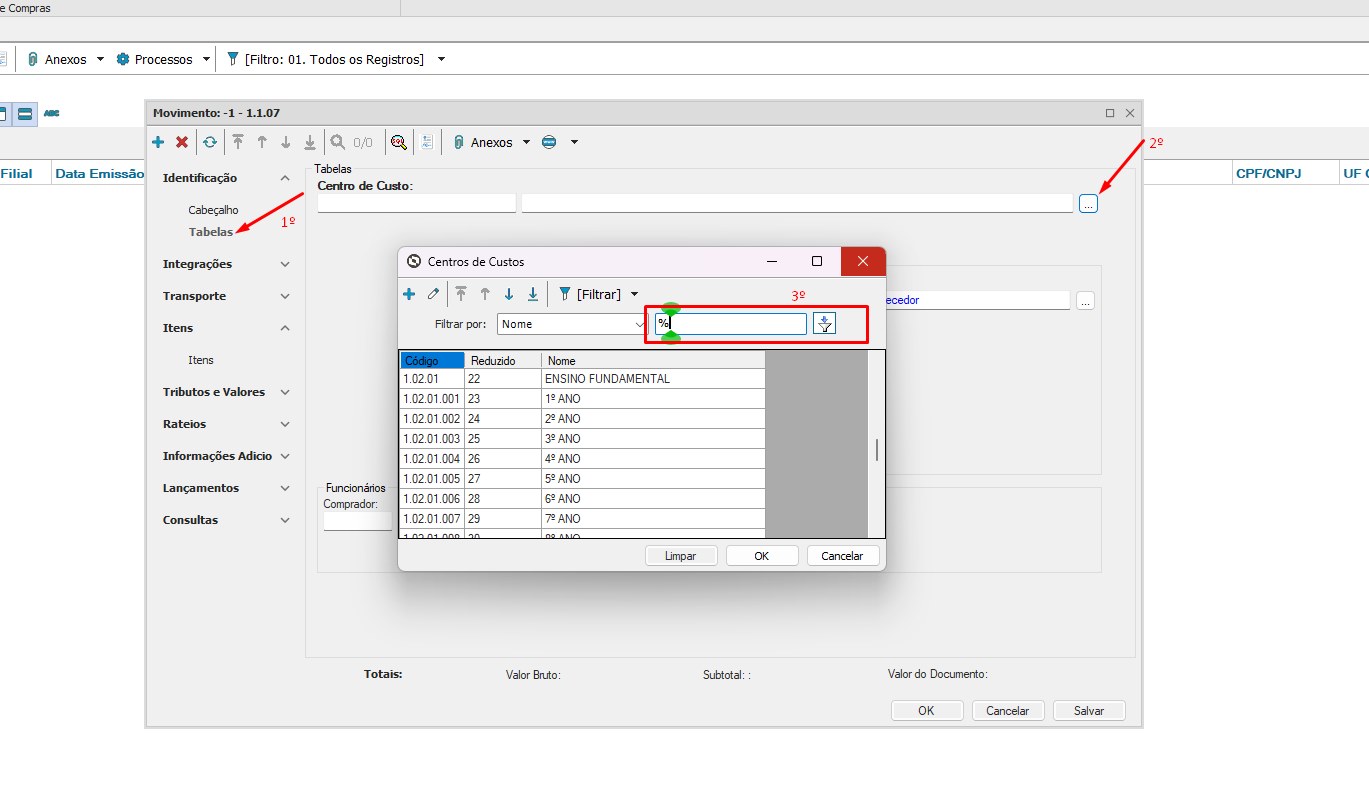
Task: Open the Centro de Custo lookup ellipsis button
Action: 1088,203
